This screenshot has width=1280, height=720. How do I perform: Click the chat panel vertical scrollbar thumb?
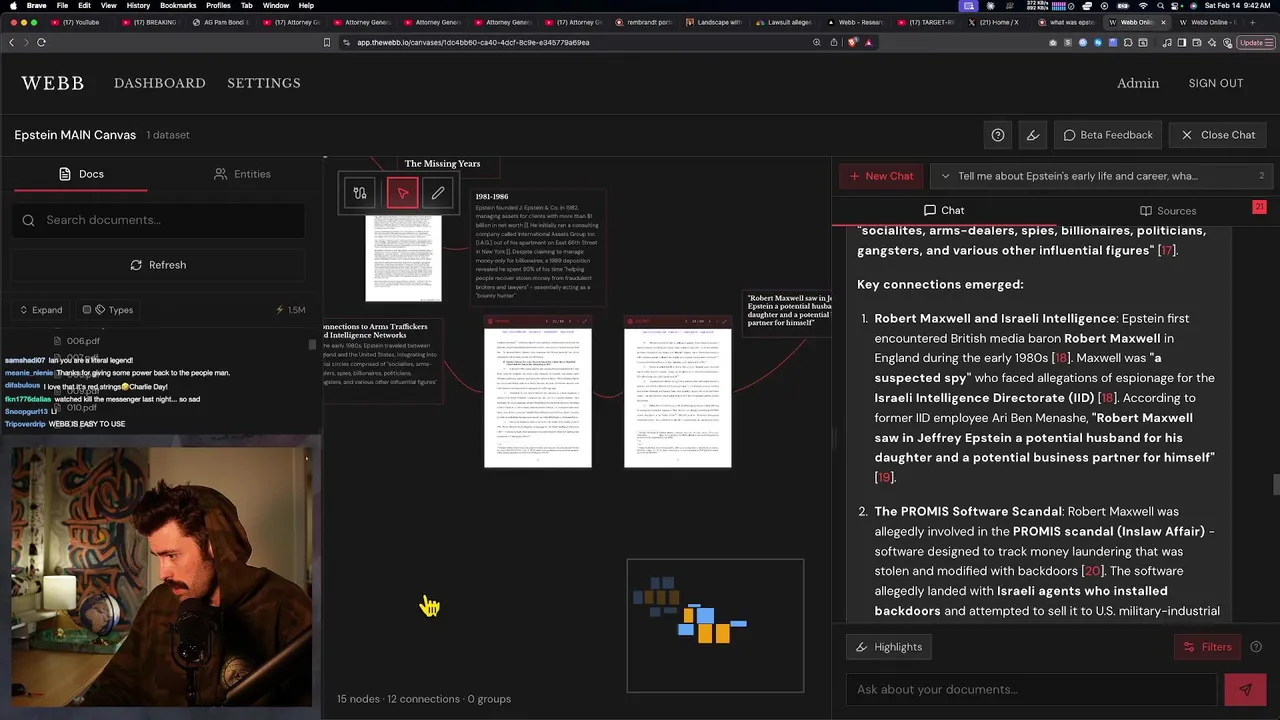pos(1275,485)
